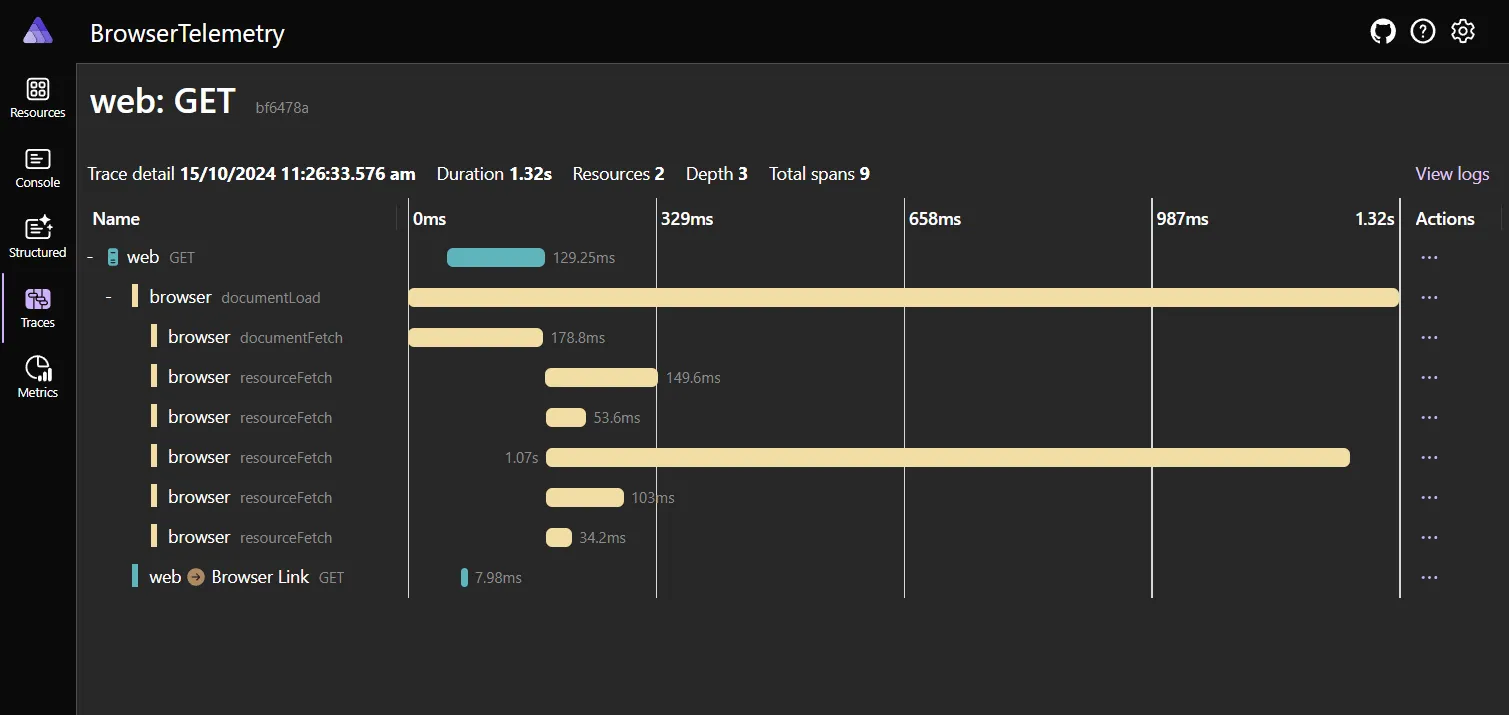Click the BrowserTelemetry heading link
Image resolution: width=1509 pixels, height=715 pixels.
pyautogui.click(x=187, y=32)
